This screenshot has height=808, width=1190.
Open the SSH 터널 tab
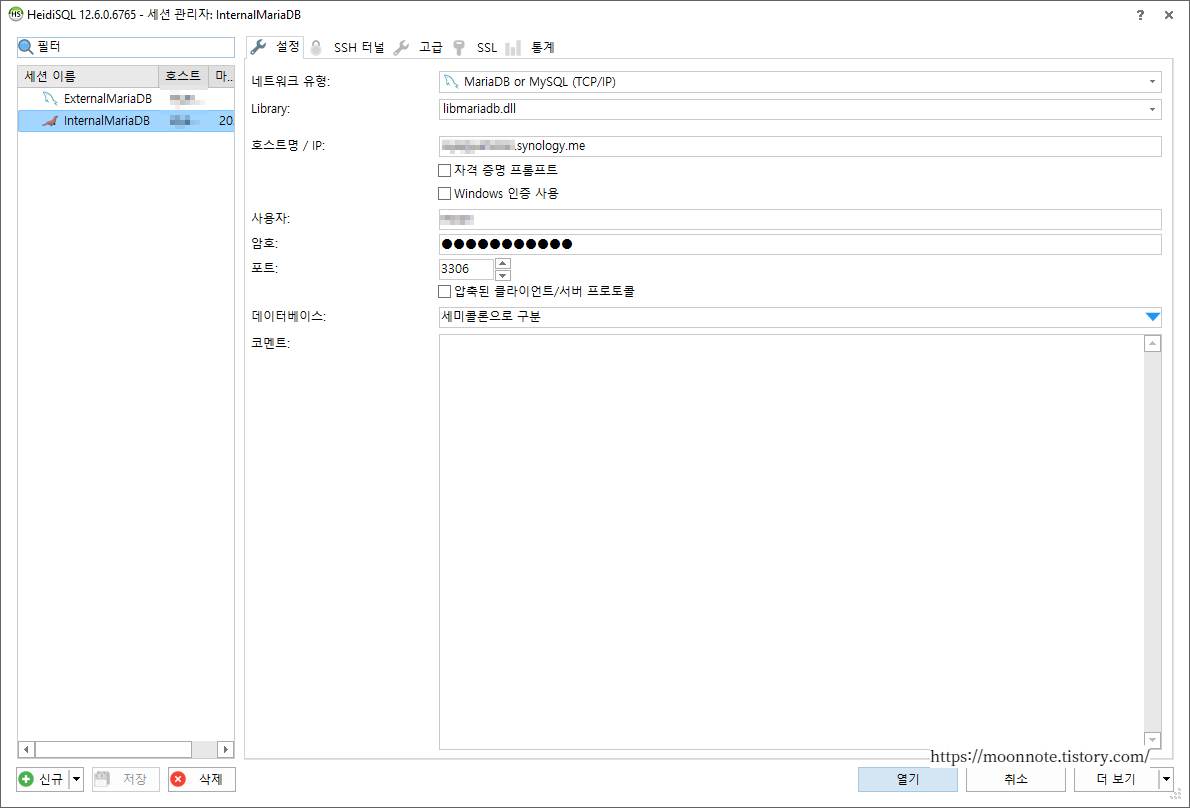point(349,48)
